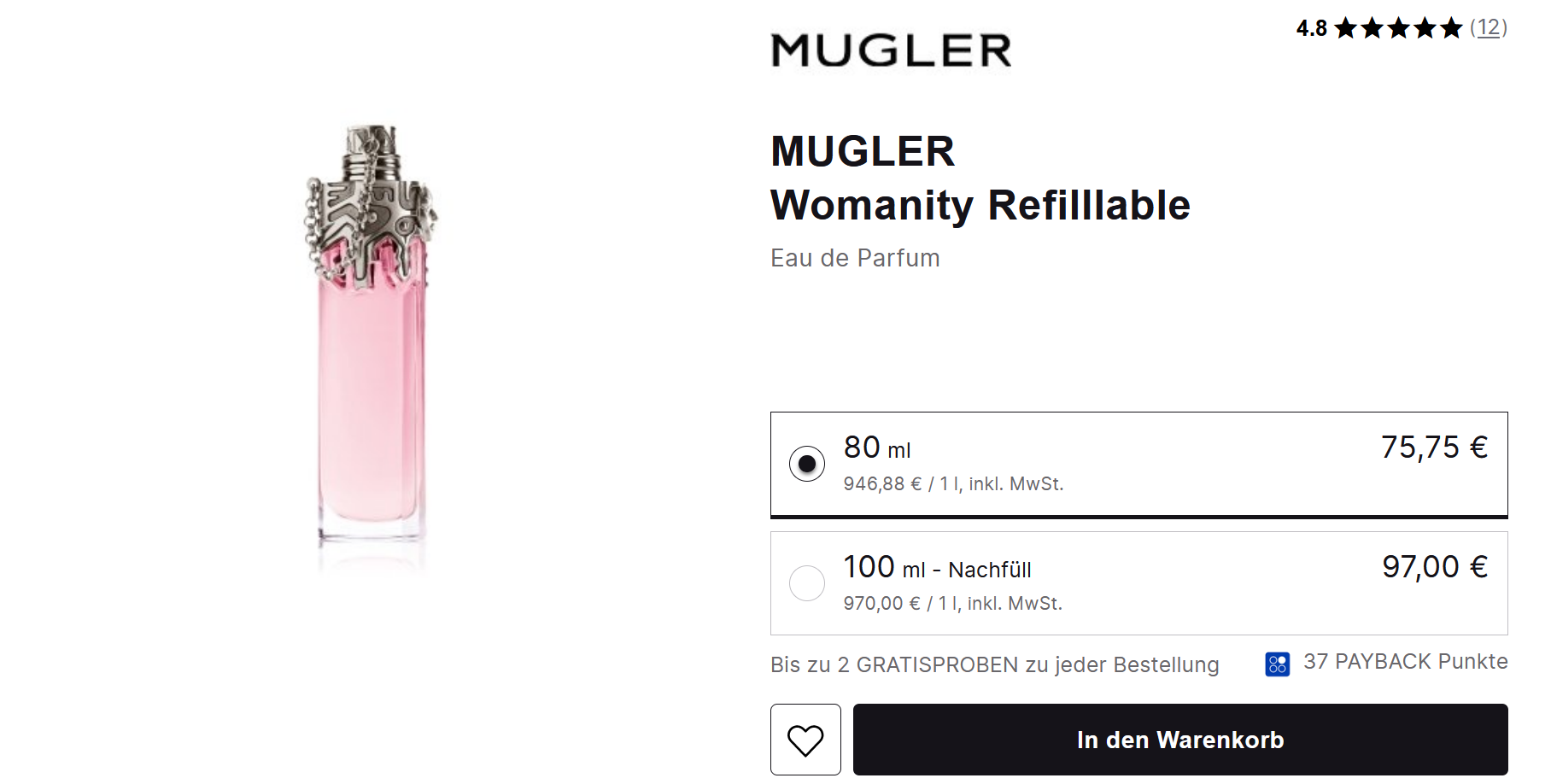This screenshot has height=784, width=1551.
Task: Select the 80 ml radio button
Action: tap(806, 464)
